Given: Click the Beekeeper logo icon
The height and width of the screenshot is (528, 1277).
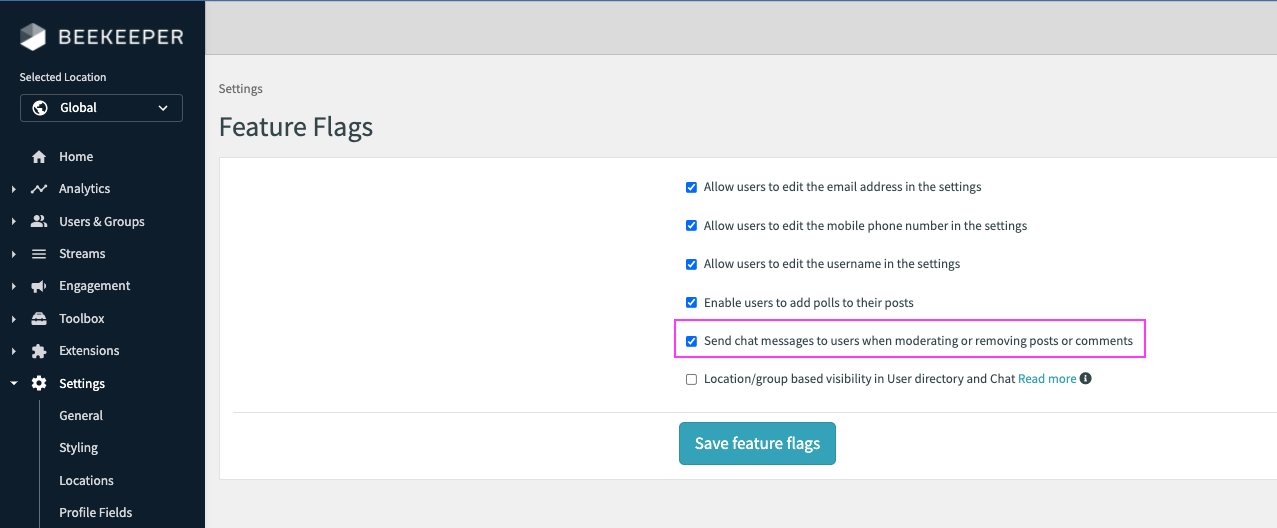Looking at the screenshot, I should coord(33,37).
